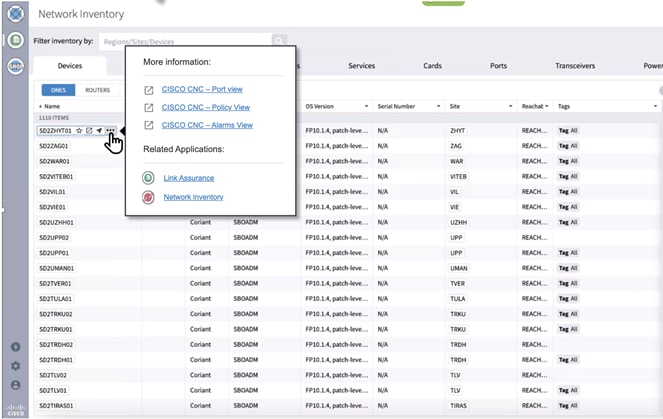Image resolution: width=663 pixels, height=419 pixels.
Task: Click the WAR site chip
Action: [x=456, y=161]
